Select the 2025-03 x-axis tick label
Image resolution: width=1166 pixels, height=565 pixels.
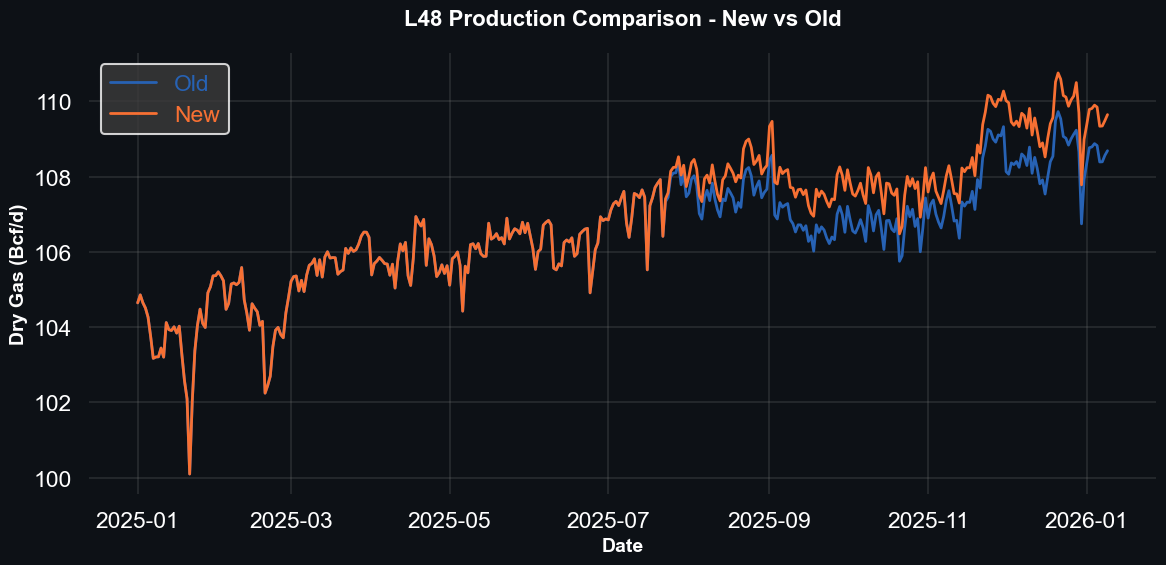pos(290,520)
